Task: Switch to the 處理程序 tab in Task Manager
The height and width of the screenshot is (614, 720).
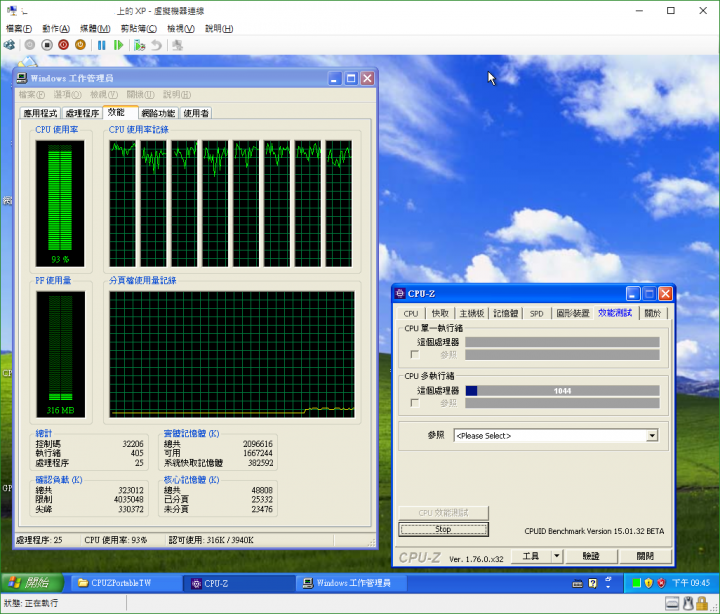Action: pos(82,113)
